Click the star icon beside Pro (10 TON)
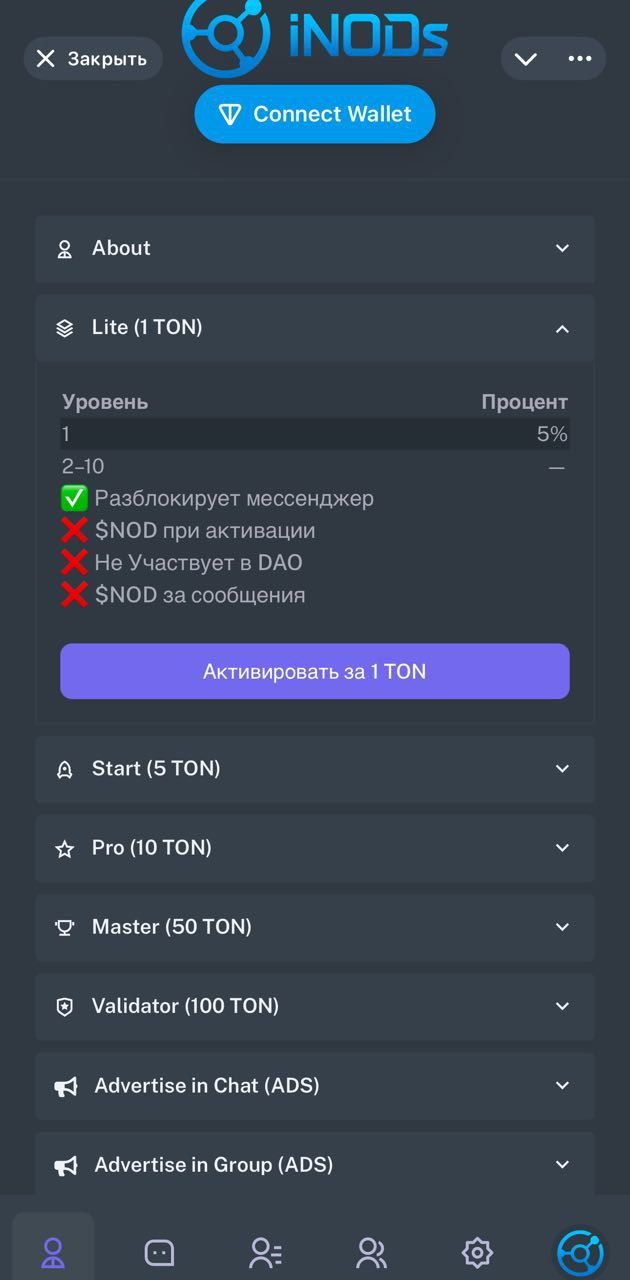The height and width of the screenshot is (1280, 630). [x=65, y=848]
